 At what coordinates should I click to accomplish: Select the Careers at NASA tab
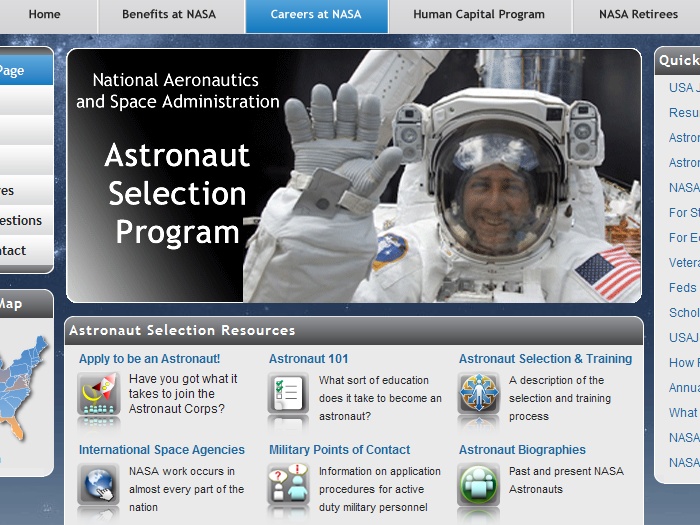pyautogui.click(x=316, y=15)
